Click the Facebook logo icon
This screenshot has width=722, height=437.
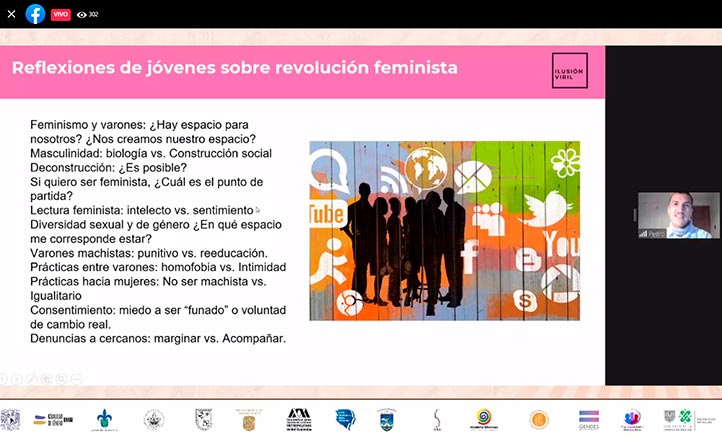pos(35,14)
